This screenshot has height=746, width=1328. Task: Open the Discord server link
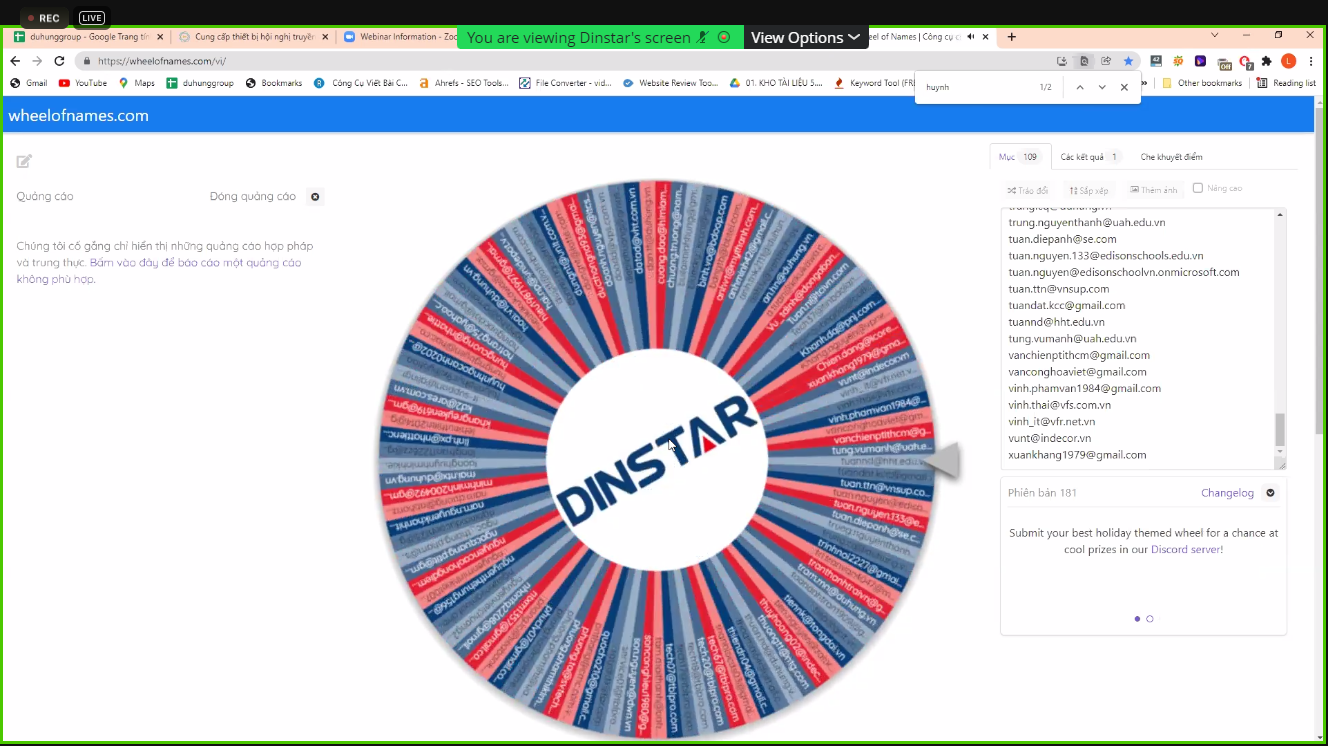1188,549
